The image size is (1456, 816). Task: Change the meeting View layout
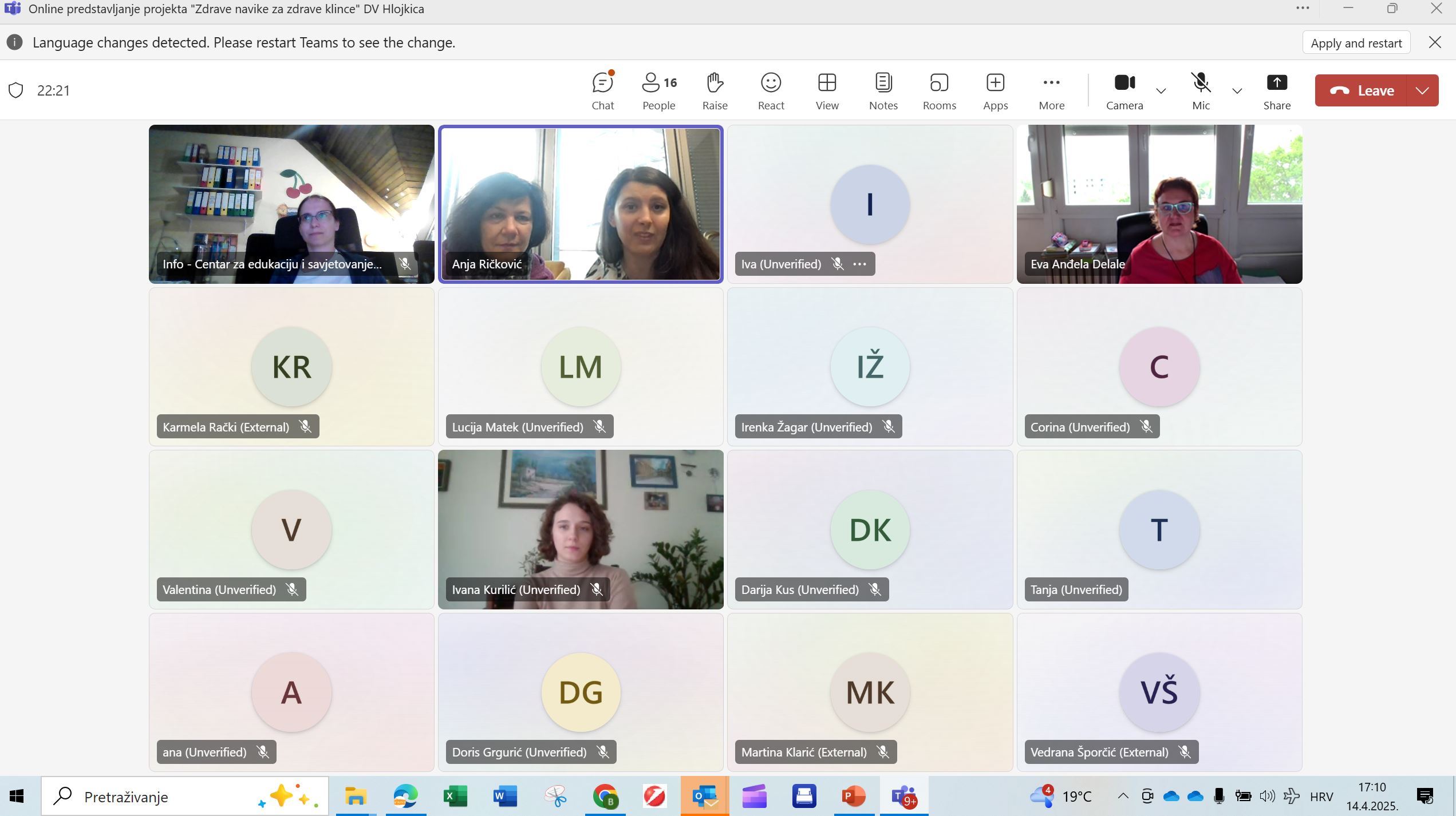[827, 91]
